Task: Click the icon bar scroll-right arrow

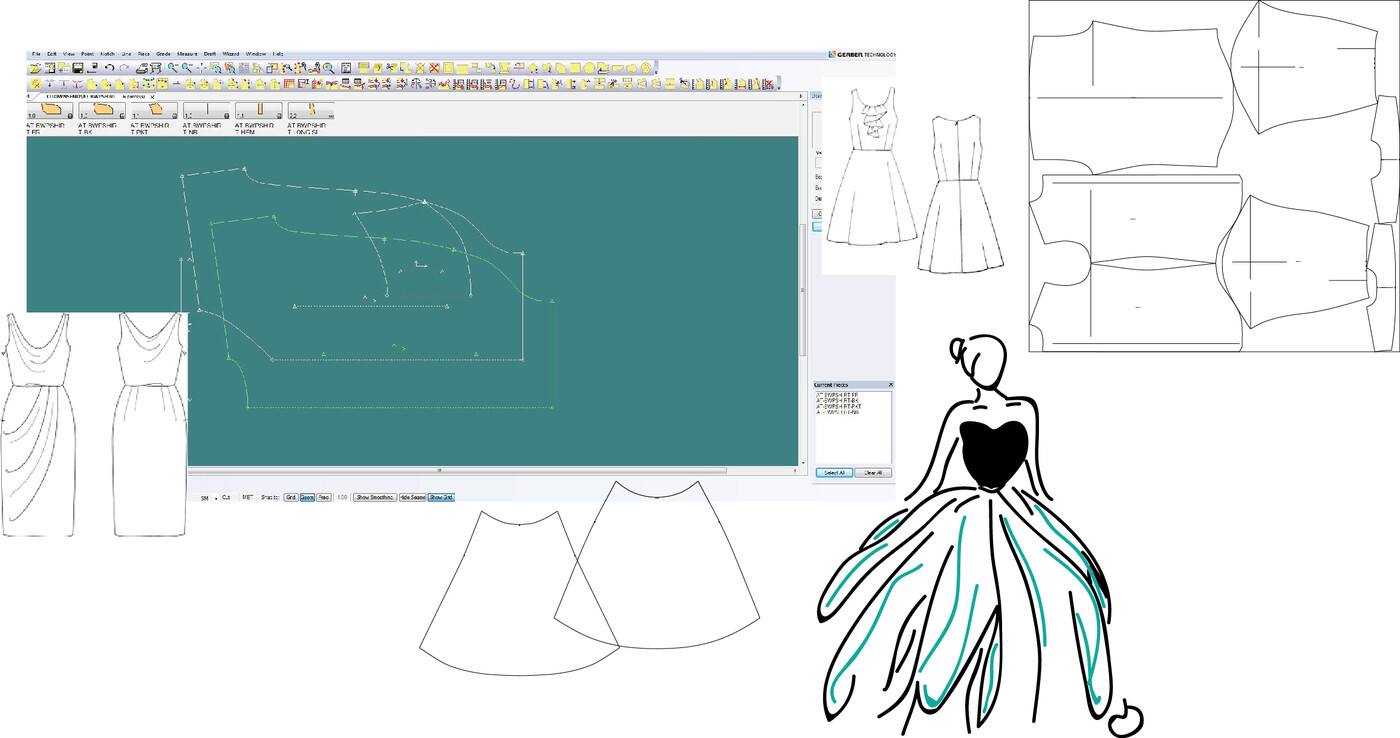Action: pyautogui.click(x=801, y=96)
